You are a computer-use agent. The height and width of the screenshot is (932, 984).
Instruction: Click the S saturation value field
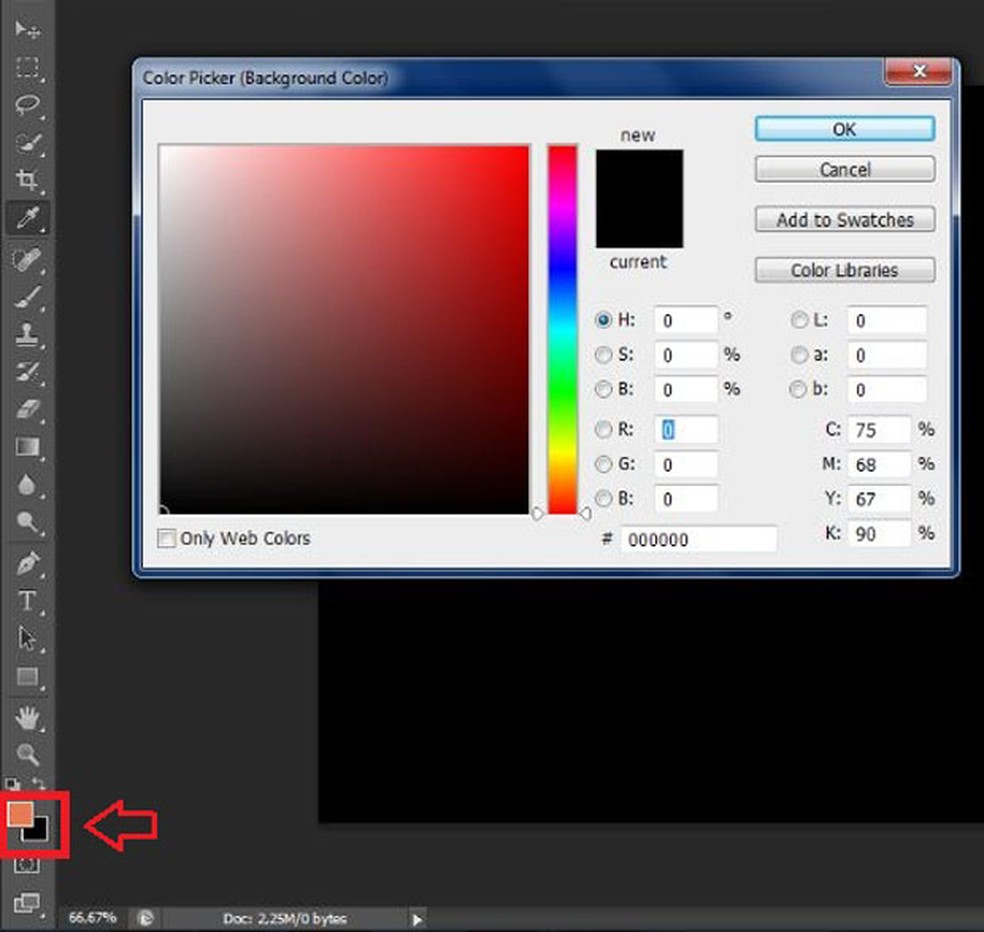(686, 355)
